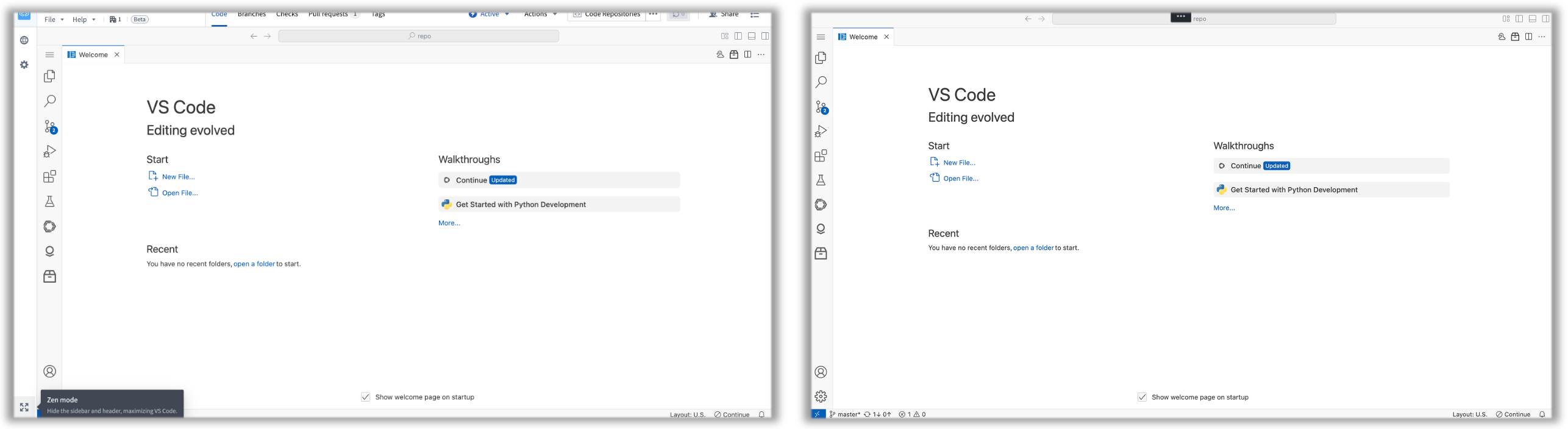This screenshot has width=1568, height=429.
Task: Open Run and Debug in left window
Action: [50, 151]
